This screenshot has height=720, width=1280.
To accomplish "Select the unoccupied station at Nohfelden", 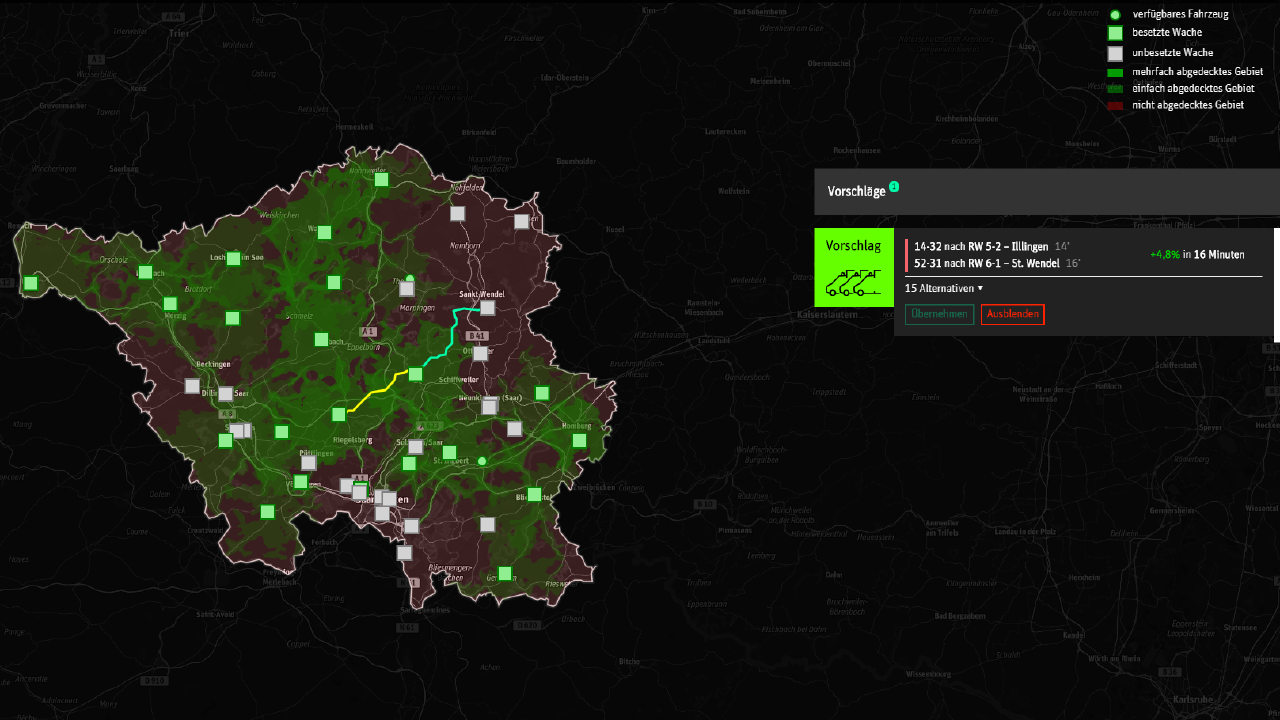I will click(x=458, y=213).
